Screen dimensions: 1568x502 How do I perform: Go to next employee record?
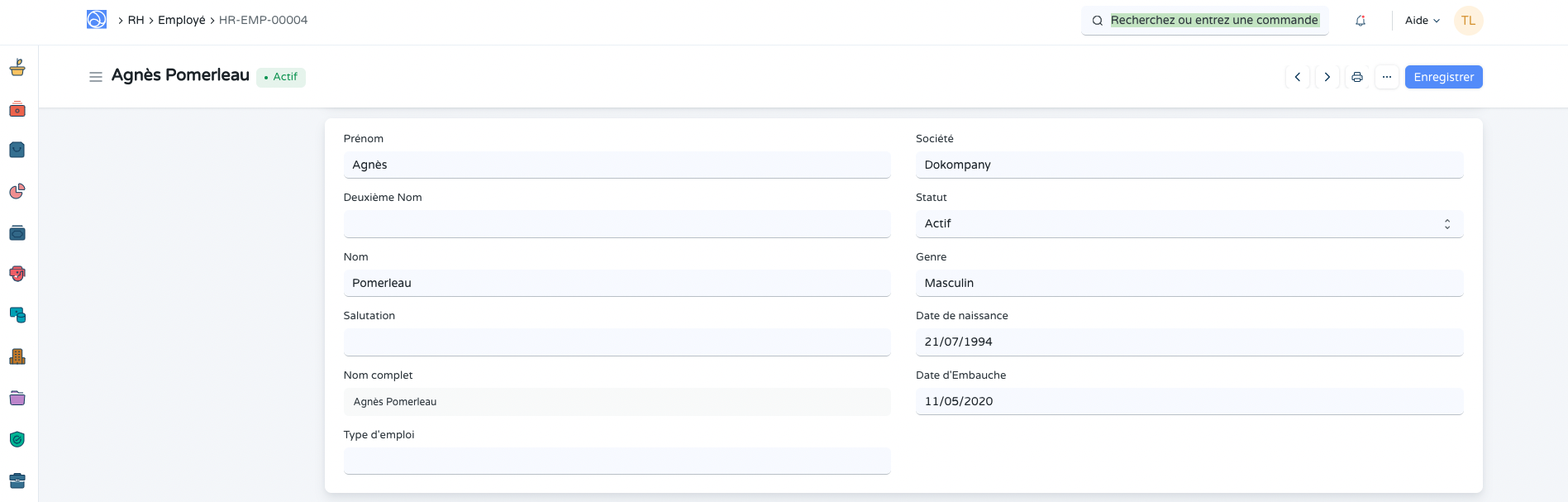pos(1327,77)
